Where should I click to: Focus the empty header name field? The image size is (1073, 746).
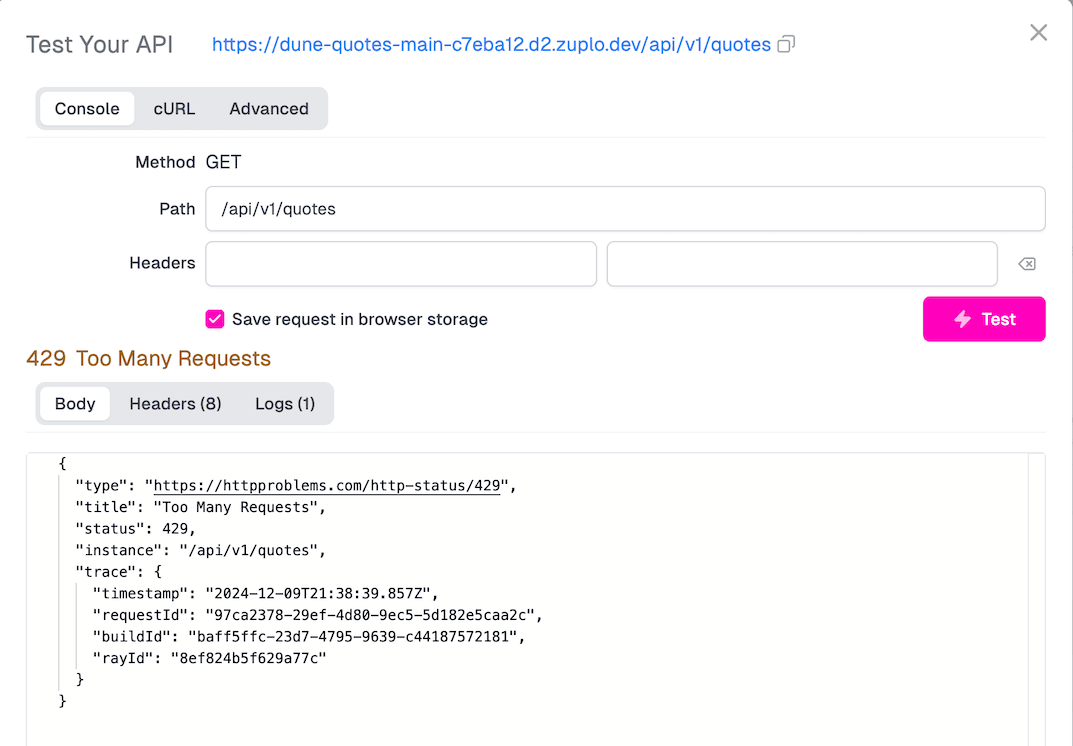click(x=400, y=263)
